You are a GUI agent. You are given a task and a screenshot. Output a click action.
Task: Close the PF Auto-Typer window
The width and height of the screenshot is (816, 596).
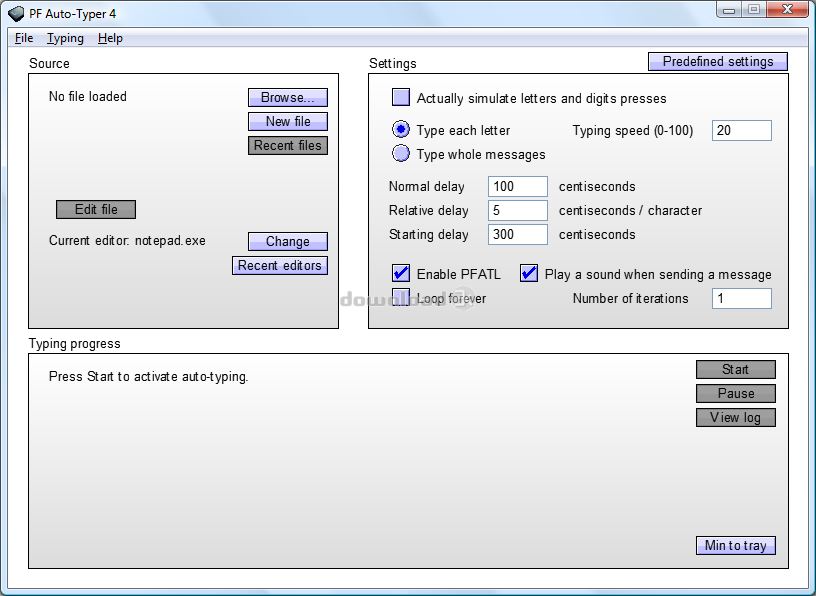(x=787, y=10)
